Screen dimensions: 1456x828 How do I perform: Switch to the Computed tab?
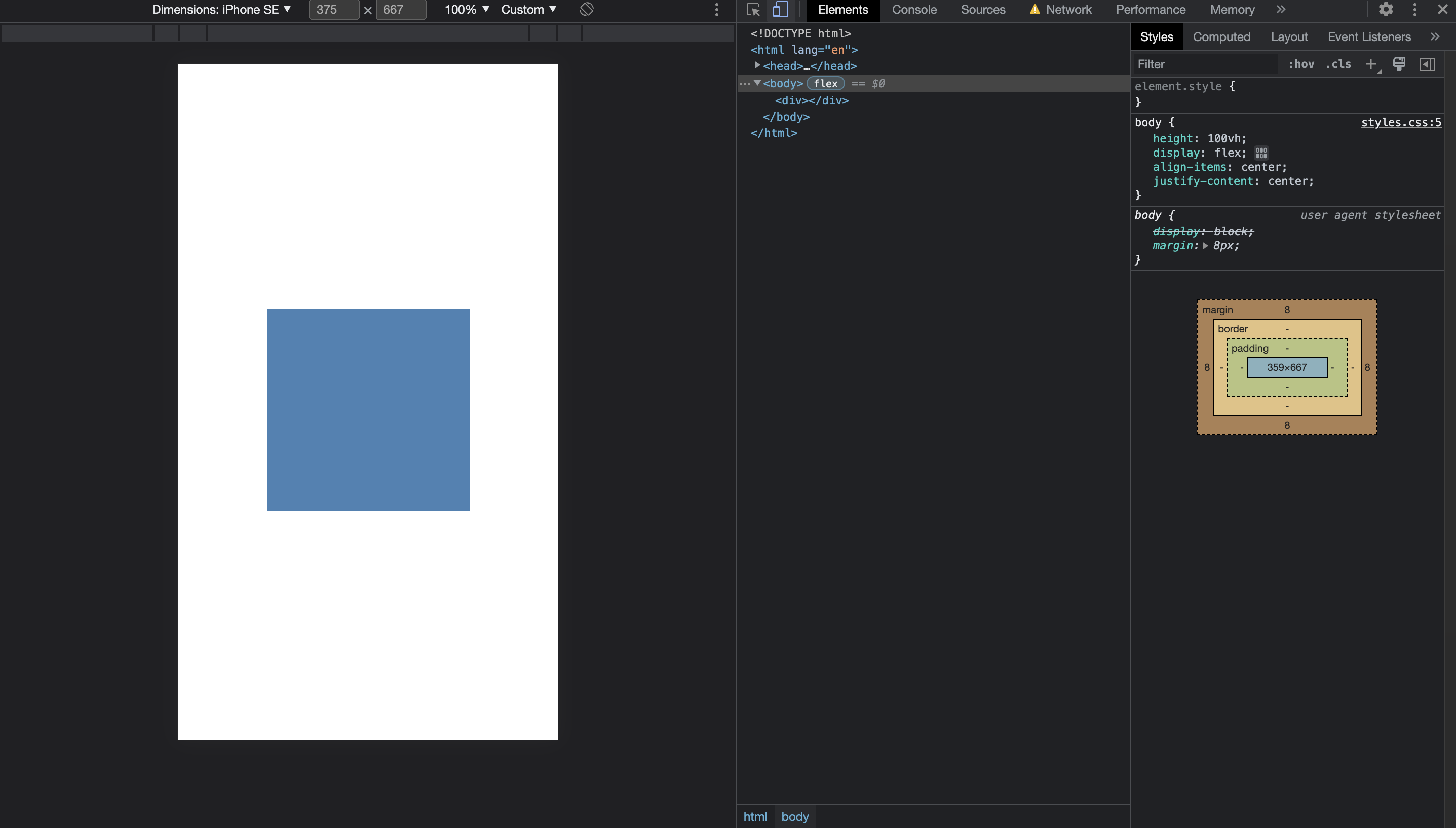pyautogui.click(x=1221, y=37)
